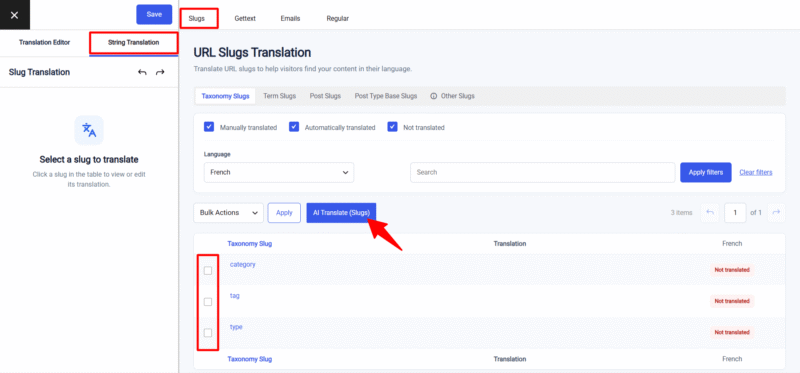The width and height of the screenshot is (800, 373).
Task: Select the Other Slugs sub-tab
Action: tap(453, 96)
